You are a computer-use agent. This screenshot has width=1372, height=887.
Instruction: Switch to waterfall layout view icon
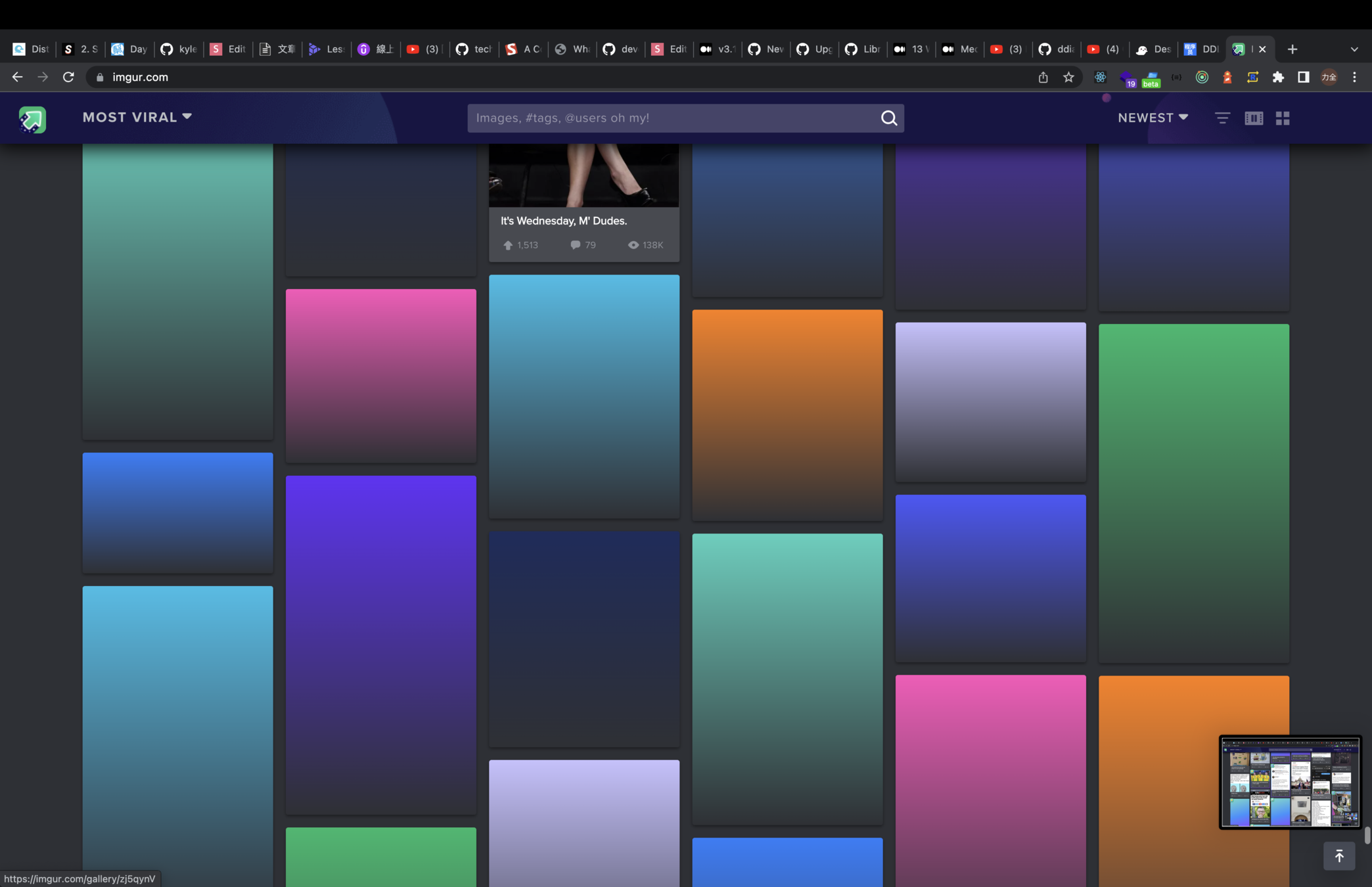click(1254, 118)
